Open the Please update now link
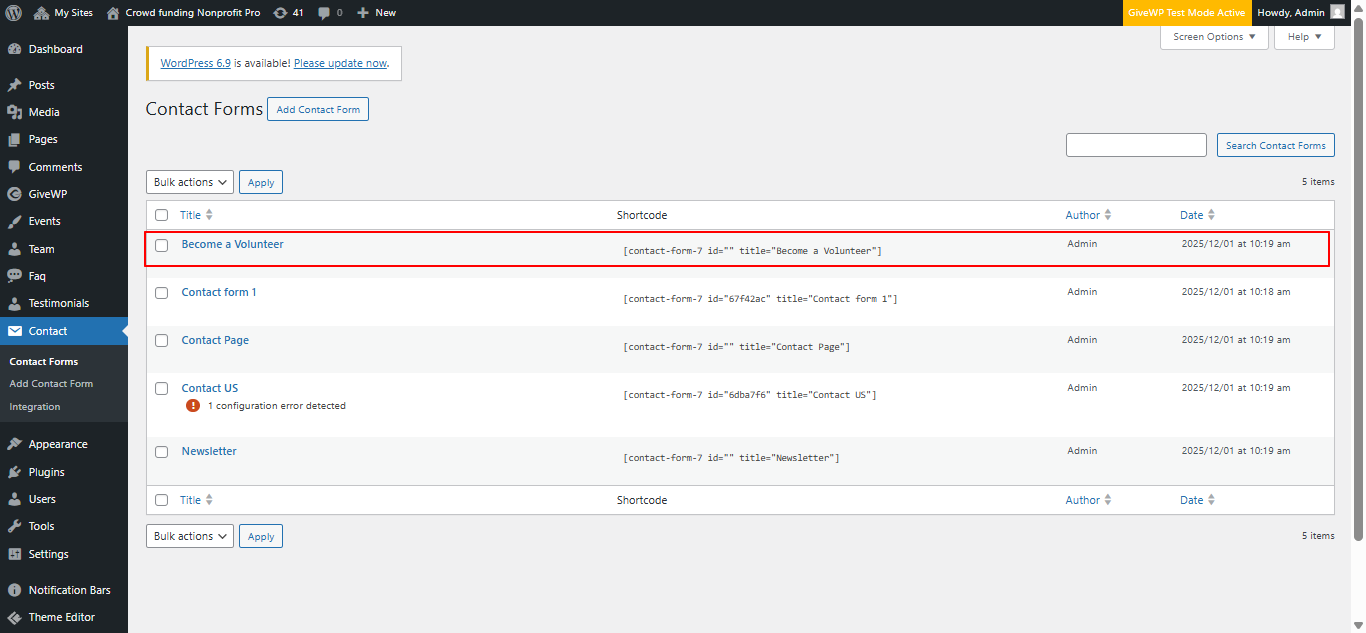 click(340, 63)
